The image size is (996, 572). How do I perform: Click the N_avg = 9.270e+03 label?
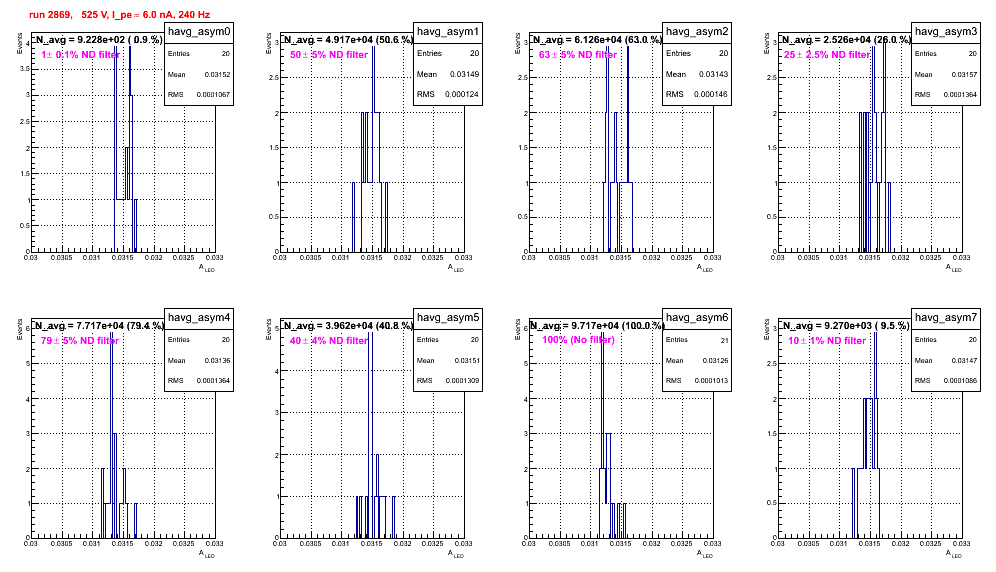click(x=846, y=325)
